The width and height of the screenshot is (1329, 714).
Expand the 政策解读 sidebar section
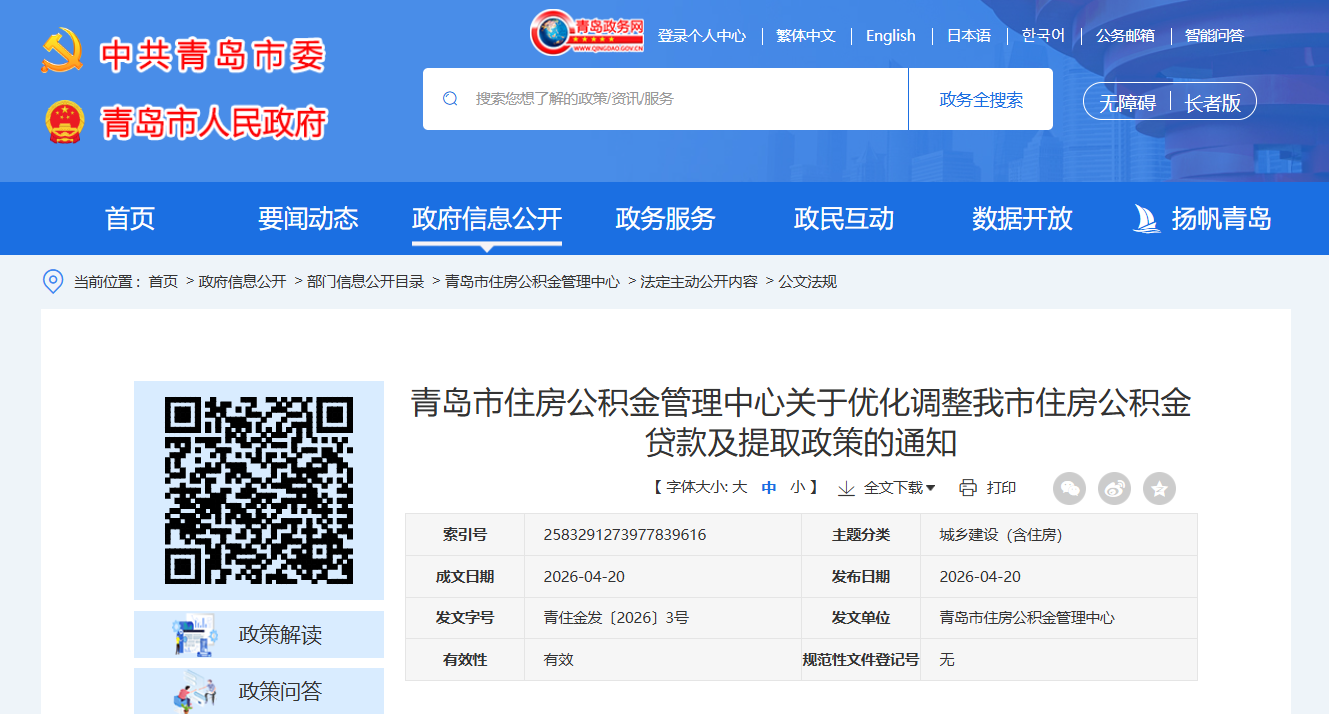click(x=258, y=634)
